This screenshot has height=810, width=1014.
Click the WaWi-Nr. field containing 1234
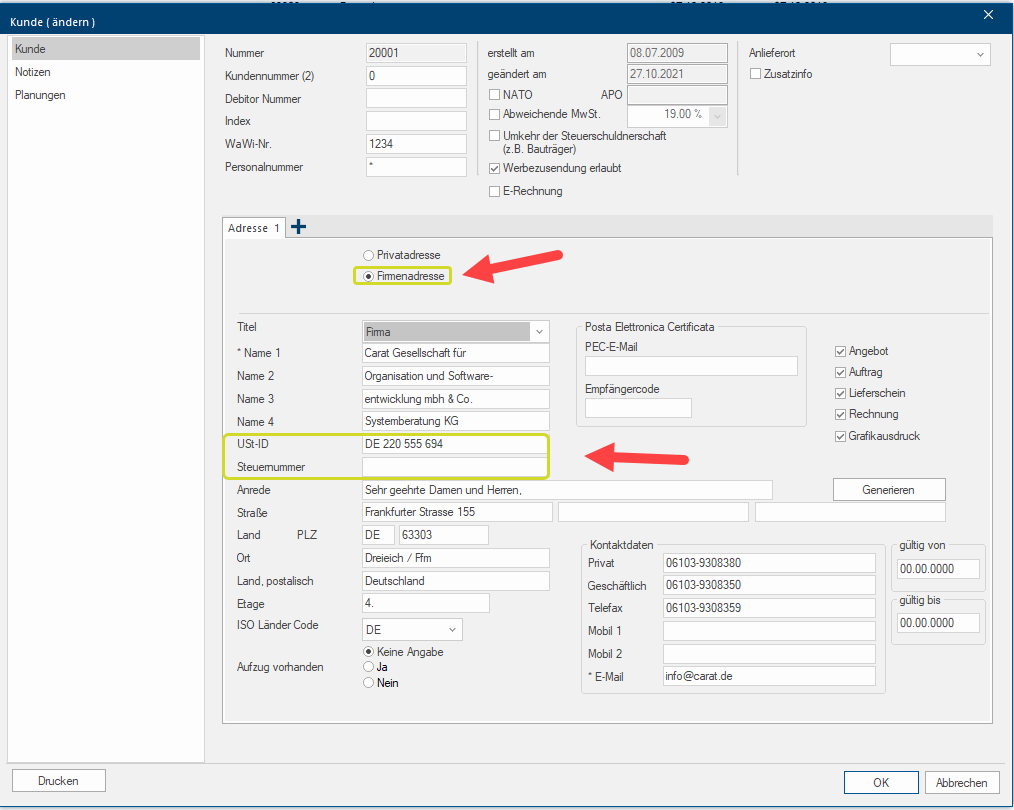tap(416, 144)
